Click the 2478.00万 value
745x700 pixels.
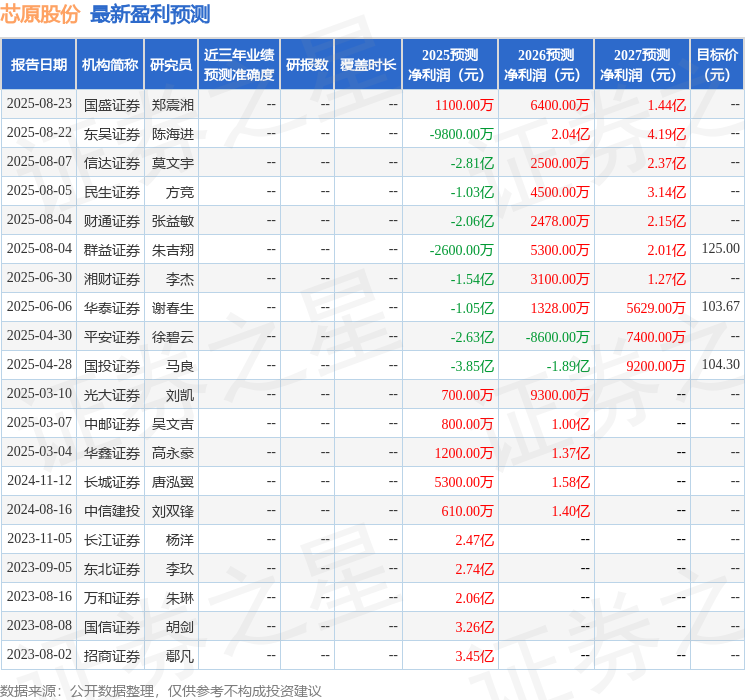coord(560,221)
